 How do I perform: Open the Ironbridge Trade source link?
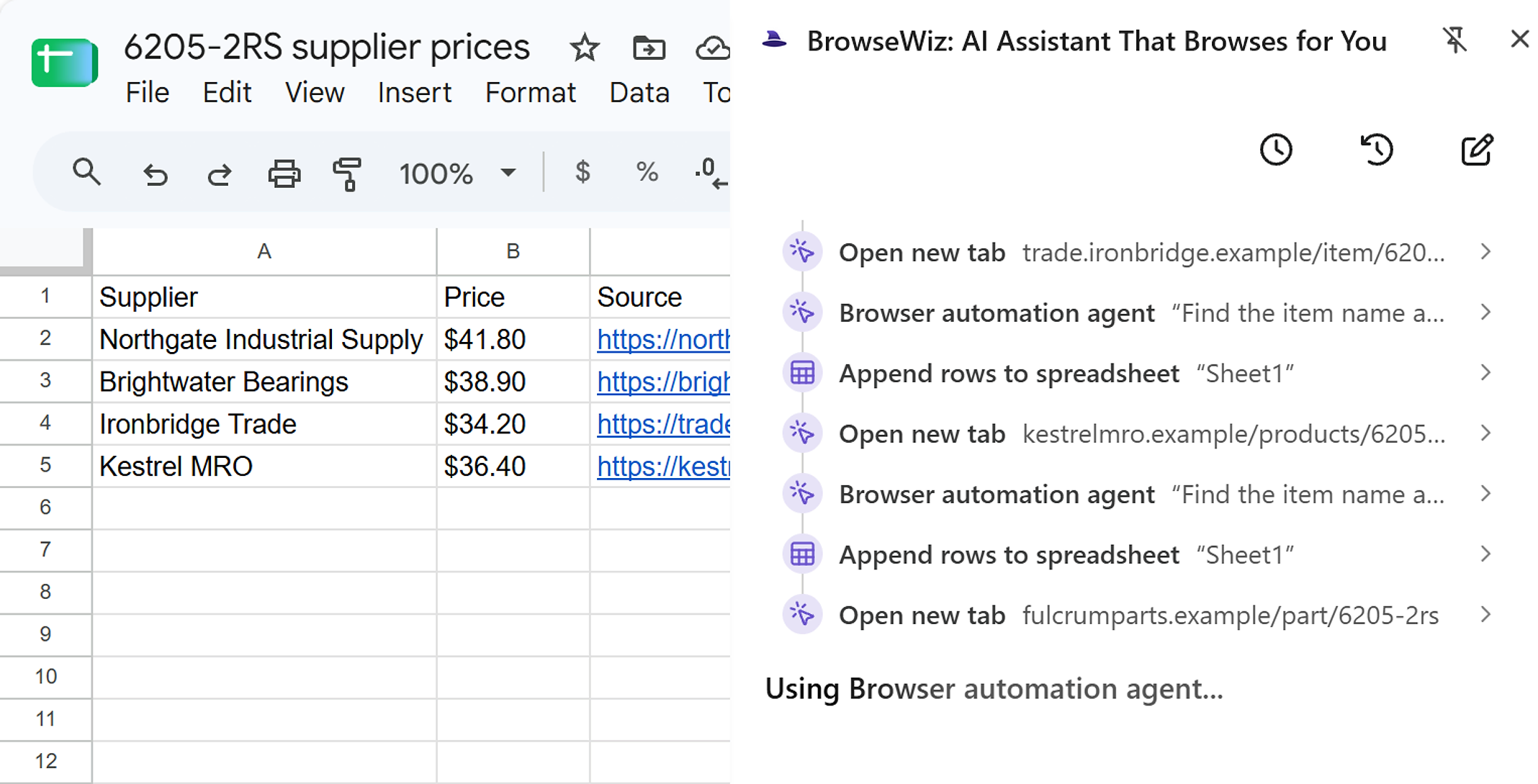[x=663, y=424]
